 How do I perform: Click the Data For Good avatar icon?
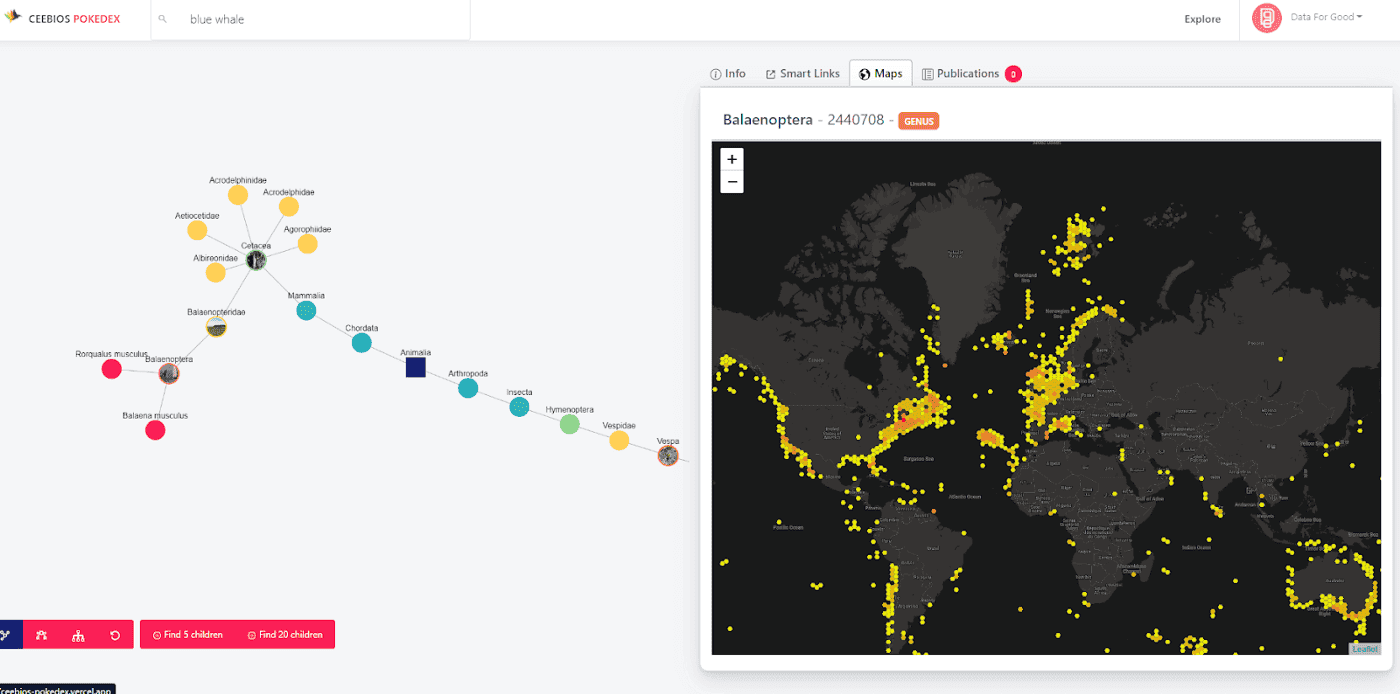1267,19
